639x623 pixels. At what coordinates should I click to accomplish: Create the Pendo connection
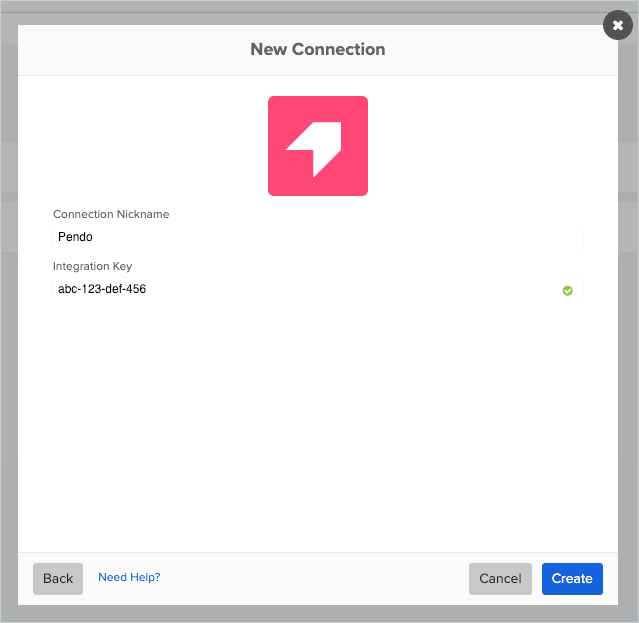coord(572,579)
